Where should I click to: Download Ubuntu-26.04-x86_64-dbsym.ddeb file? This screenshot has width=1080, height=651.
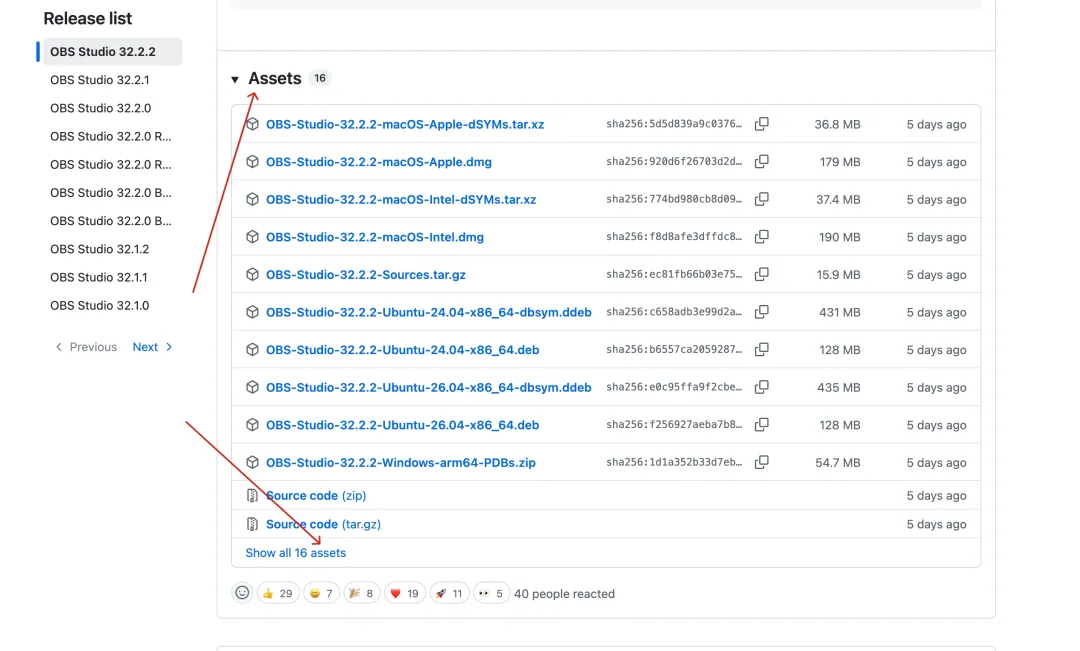point(428,387)
